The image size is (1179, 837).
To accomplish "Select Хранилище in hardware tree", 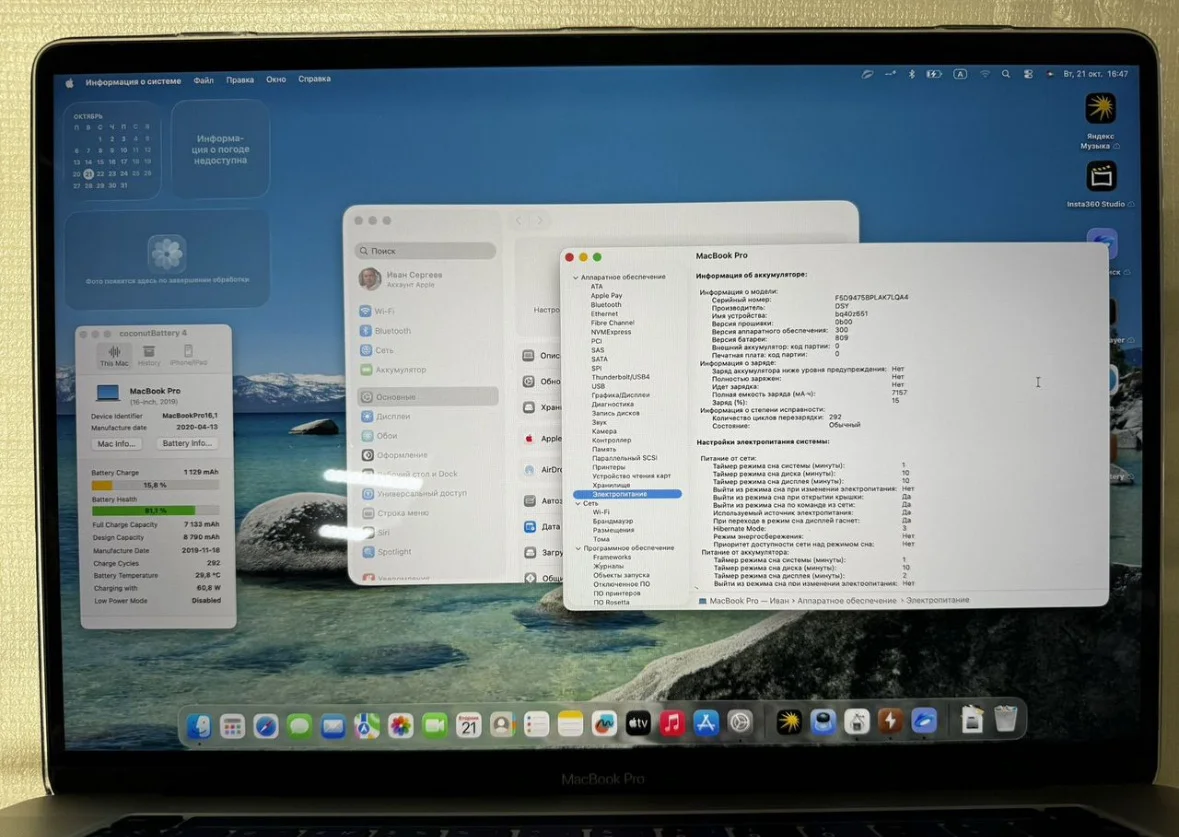I will coord(611,485).
